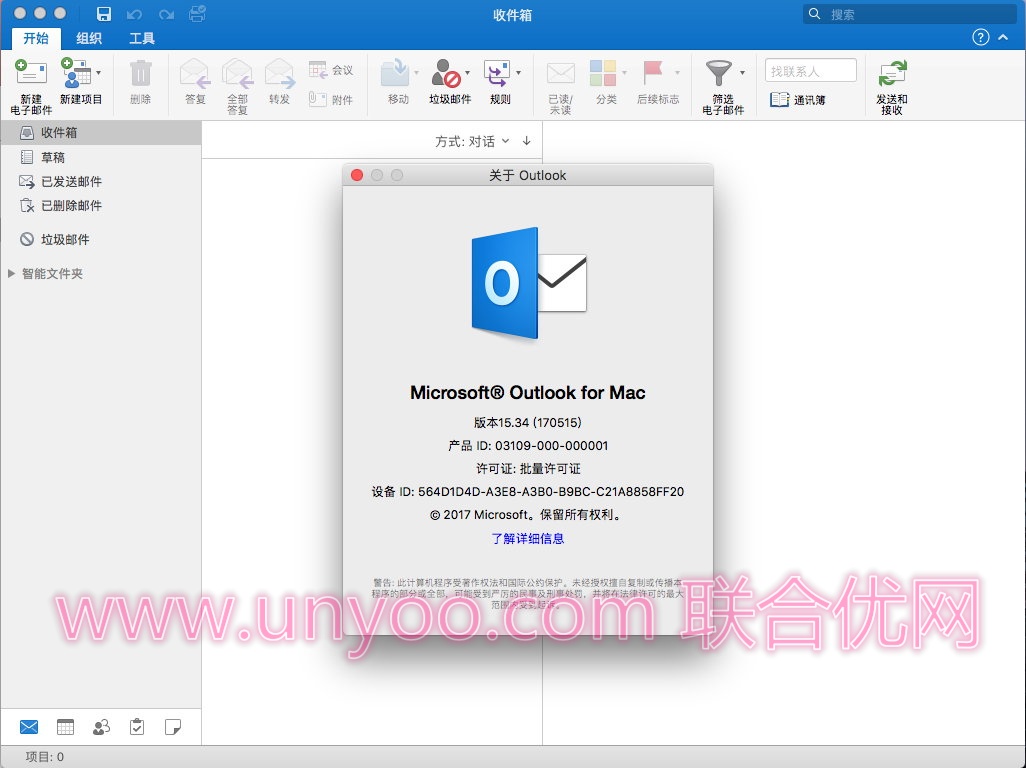Click the Attachment (附件) button
Screen dimensions: 1026x768
click(x=331, y=99)
